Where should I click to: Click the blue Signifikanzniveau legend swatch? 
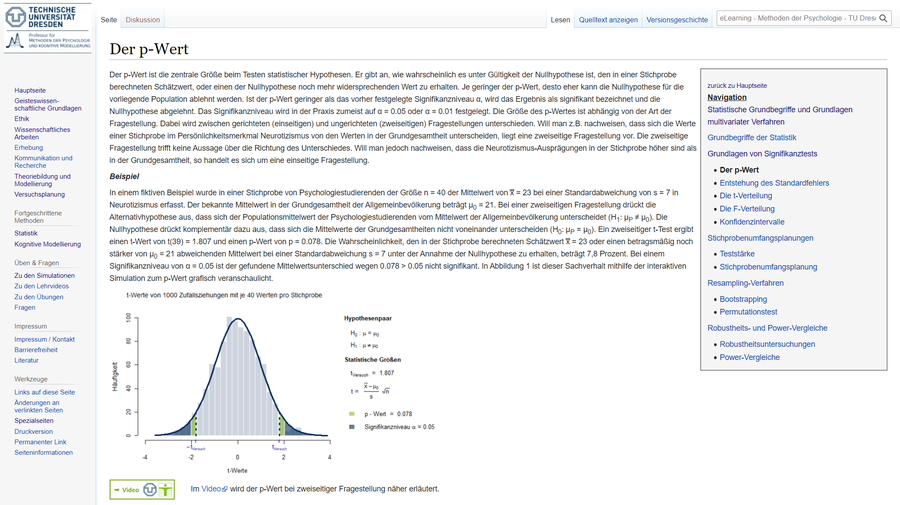coord(352,427)
